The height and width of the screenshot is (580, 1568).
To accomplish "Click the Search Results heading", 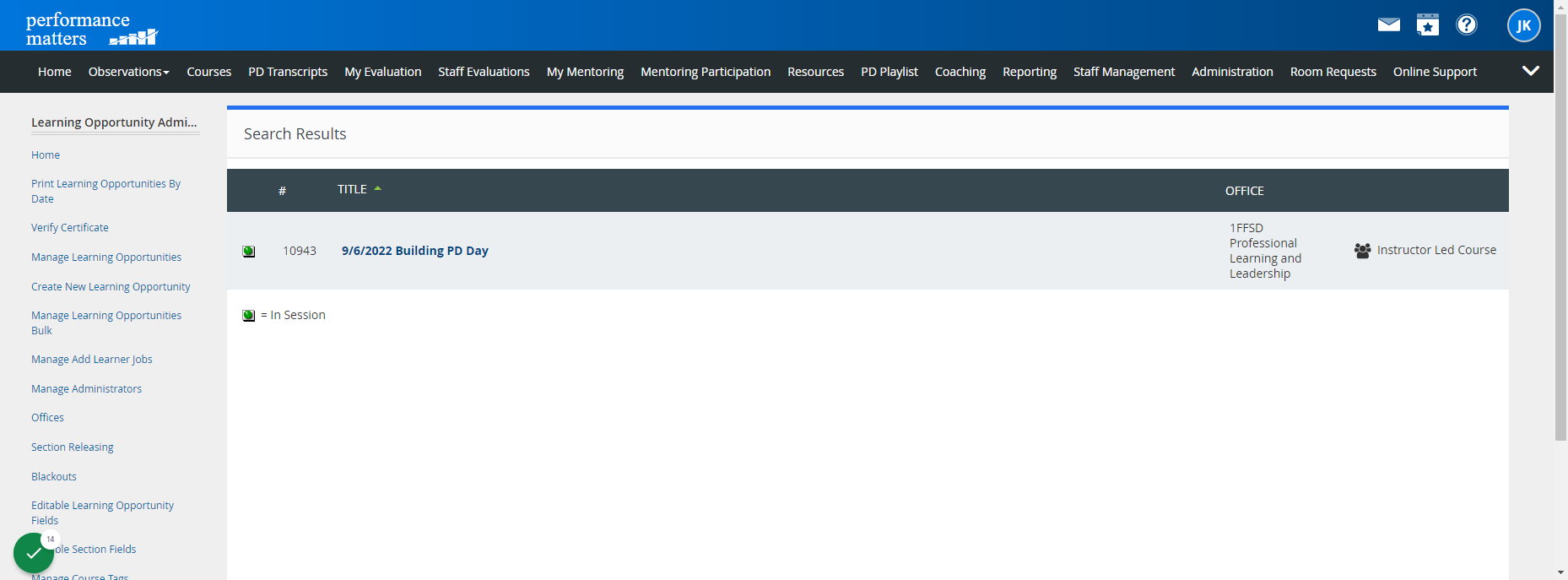I will 295,133.
